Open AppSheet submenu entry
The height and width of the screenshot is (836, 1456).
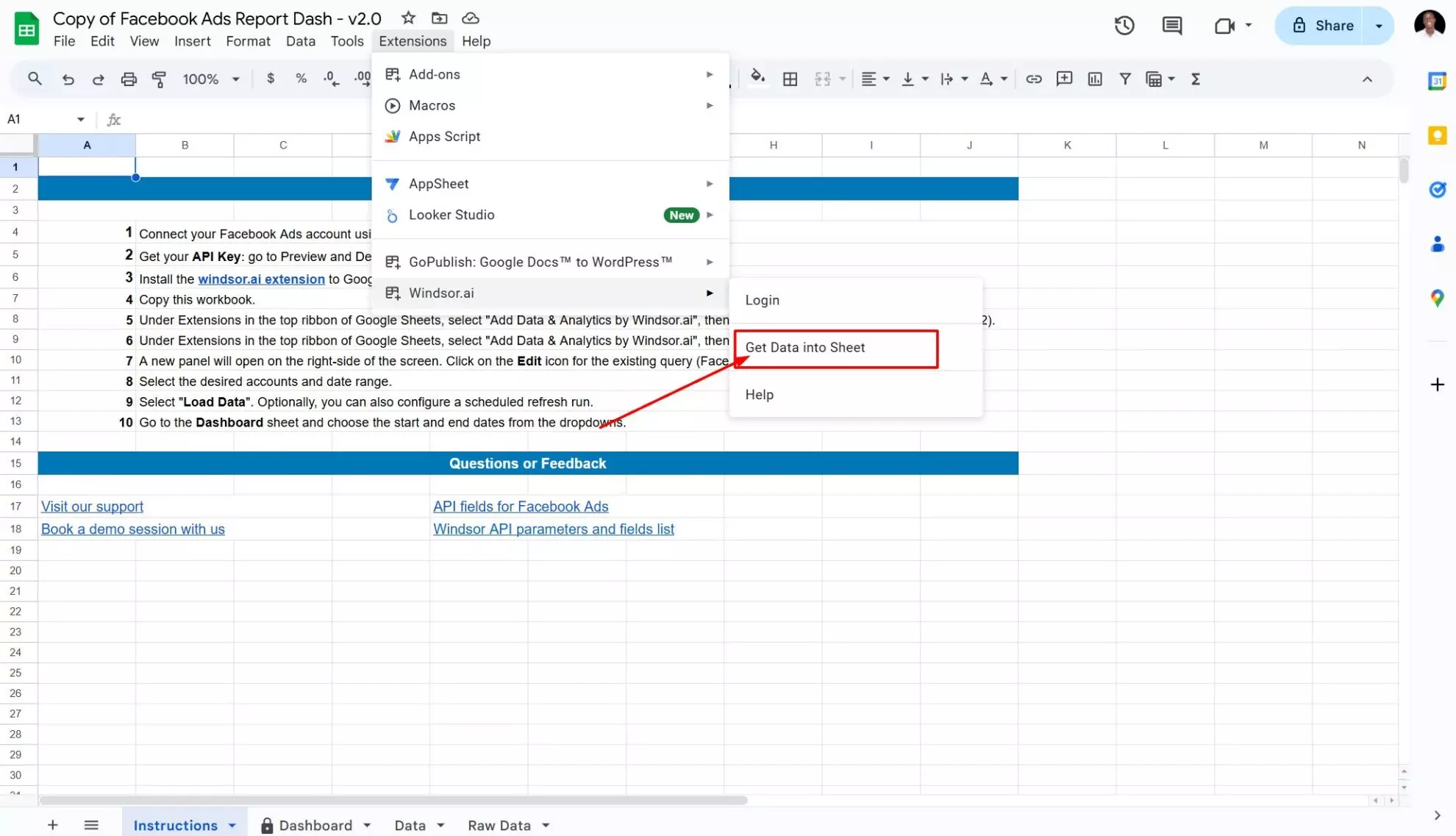click(x=550, y=184)
